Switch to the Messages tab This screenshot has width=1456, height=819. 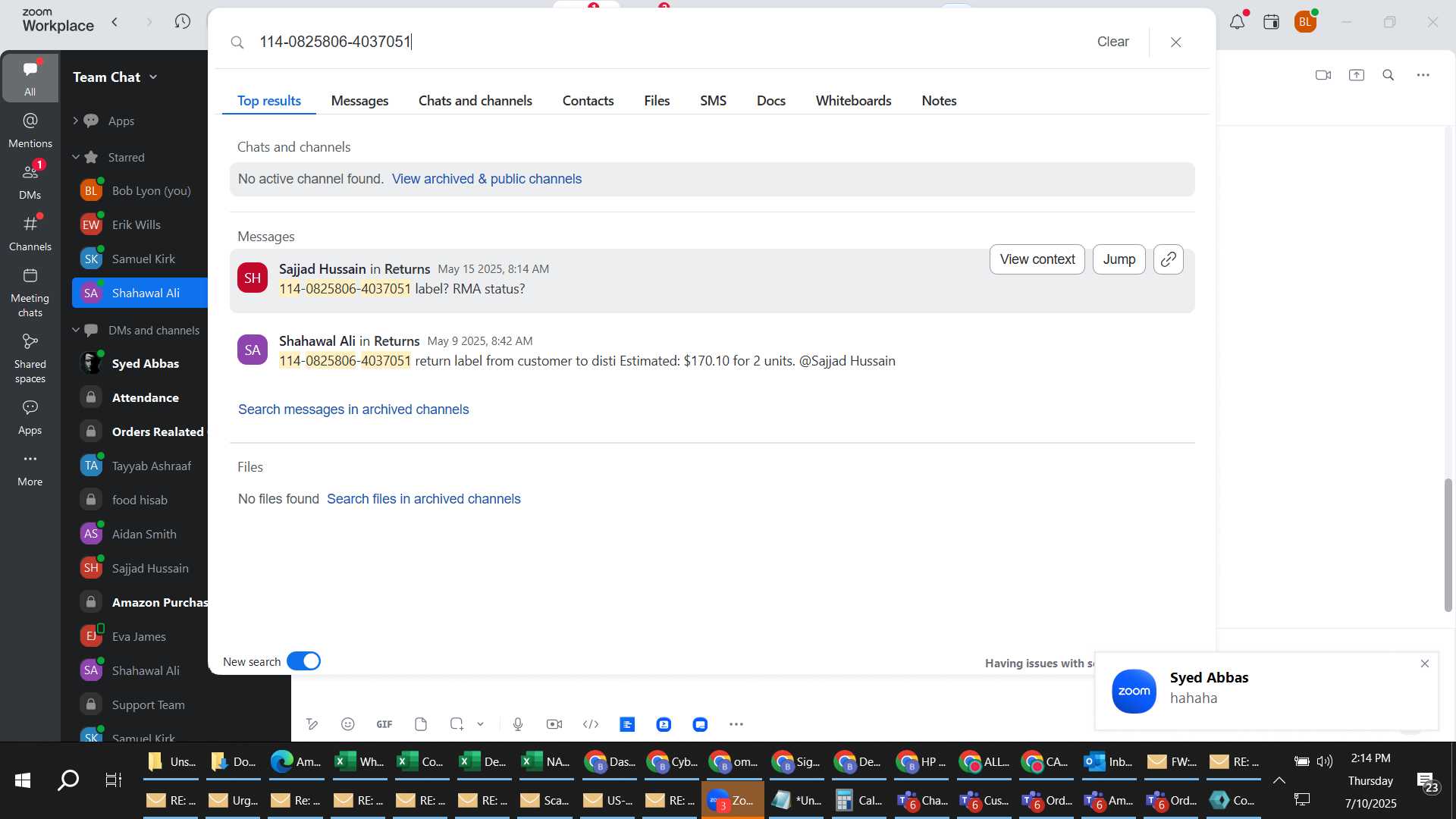click(x=359, y=101)
